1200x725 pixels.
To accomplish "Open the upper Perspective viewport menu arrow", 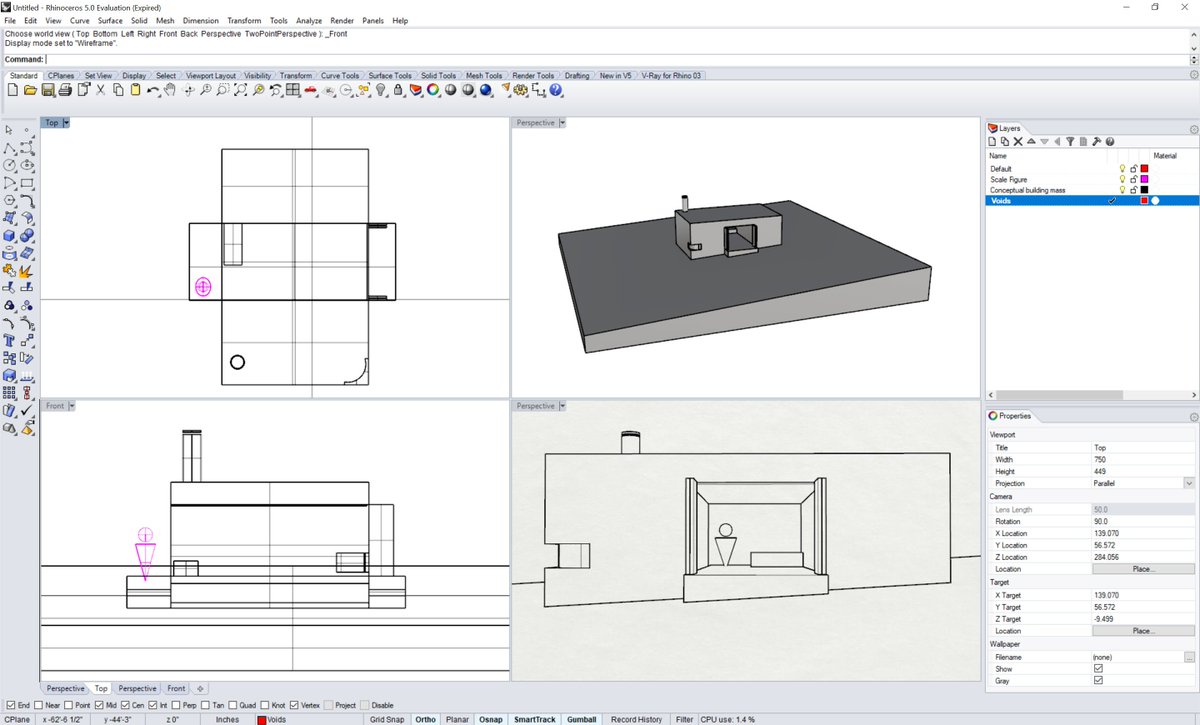I will pos(562,123).
